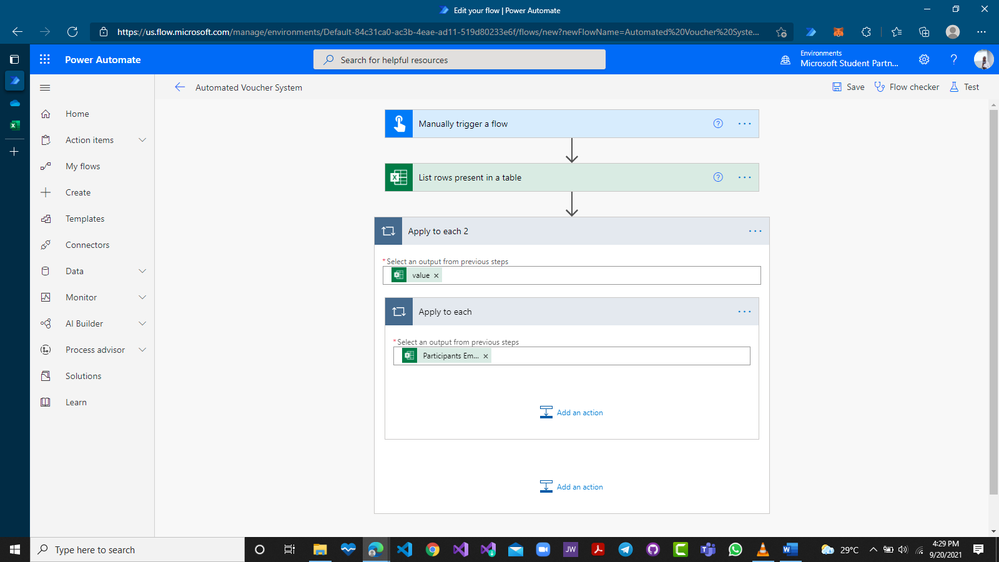The image size is (999, 562).
Task: Add an action inside inner Apply to each
Action: coord(571,412)
